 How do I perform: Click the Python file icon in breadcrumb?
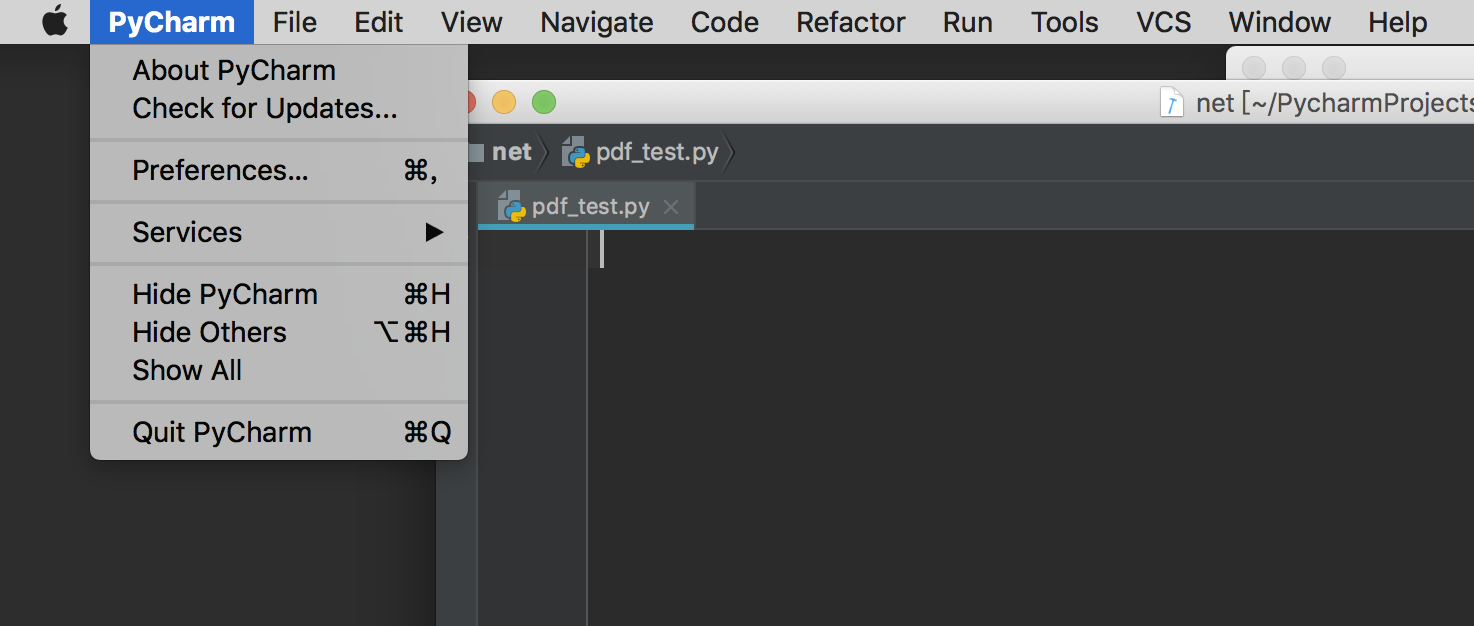pos(575,152)
